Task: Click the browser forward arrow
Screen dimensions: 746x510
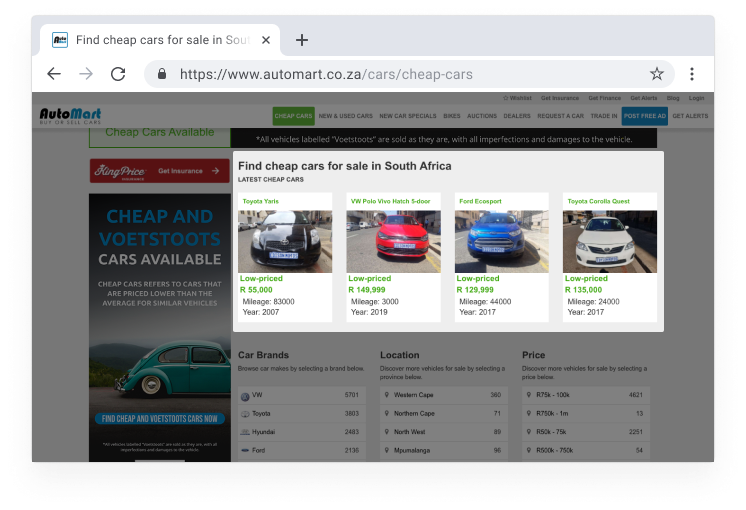Action: point(86,74)
